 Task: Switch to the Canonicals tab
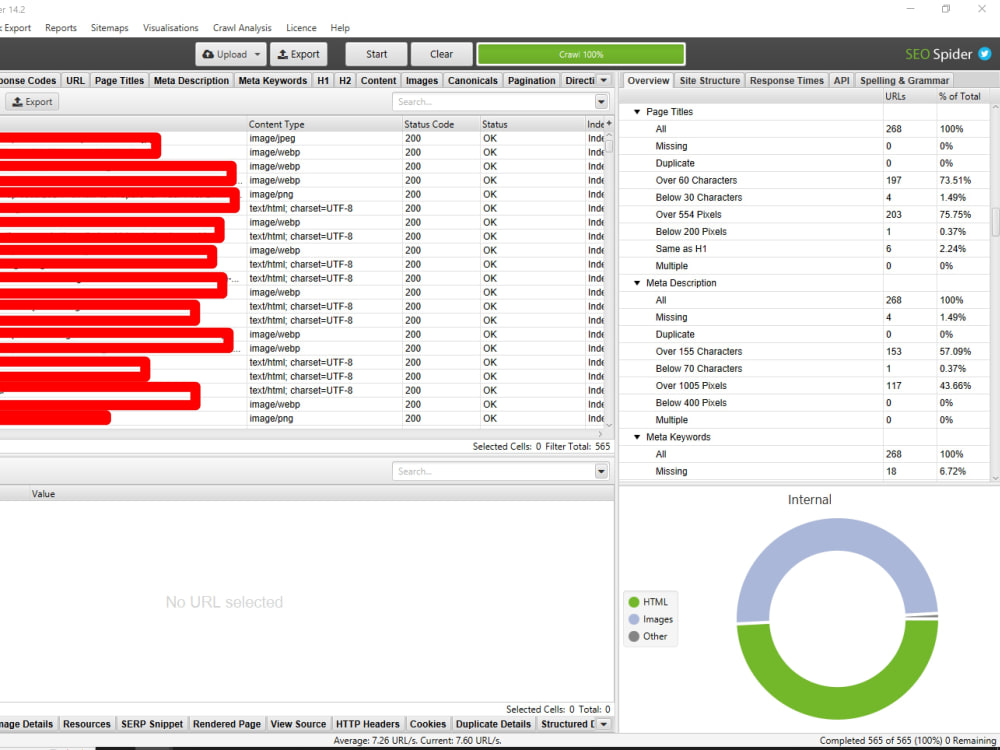(x=473, y=80)
